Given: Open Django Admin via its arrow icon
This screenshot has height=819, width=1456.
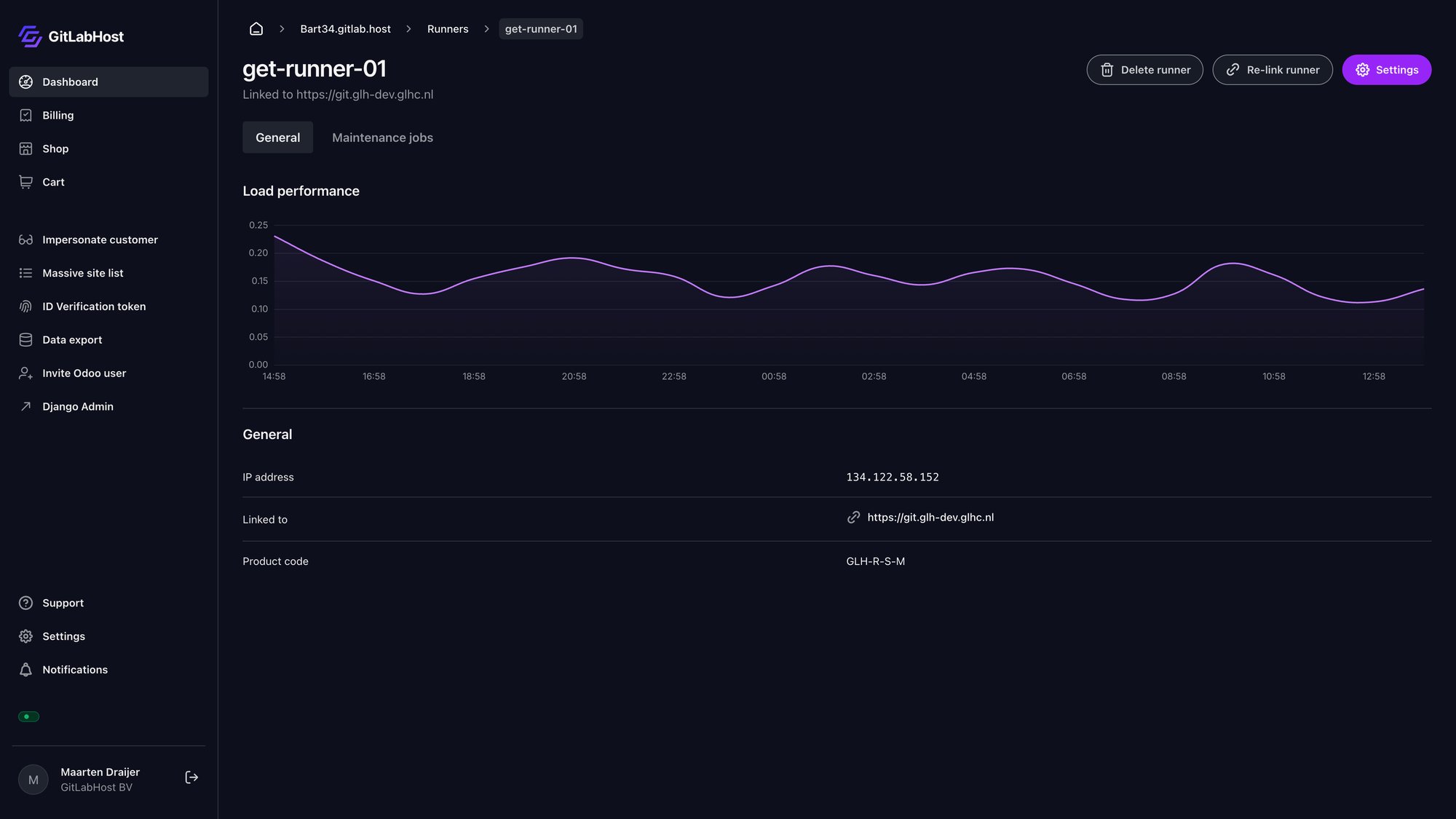Looking at the screenshot, I should (25, 406).
